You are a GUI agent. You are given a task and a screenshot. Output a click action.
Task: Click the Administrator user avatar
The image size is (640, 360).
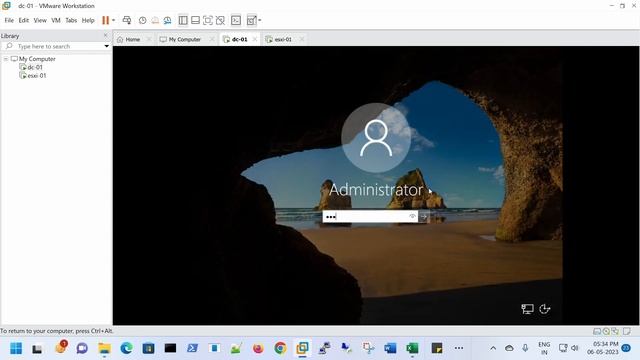click(x=376, y=138)
